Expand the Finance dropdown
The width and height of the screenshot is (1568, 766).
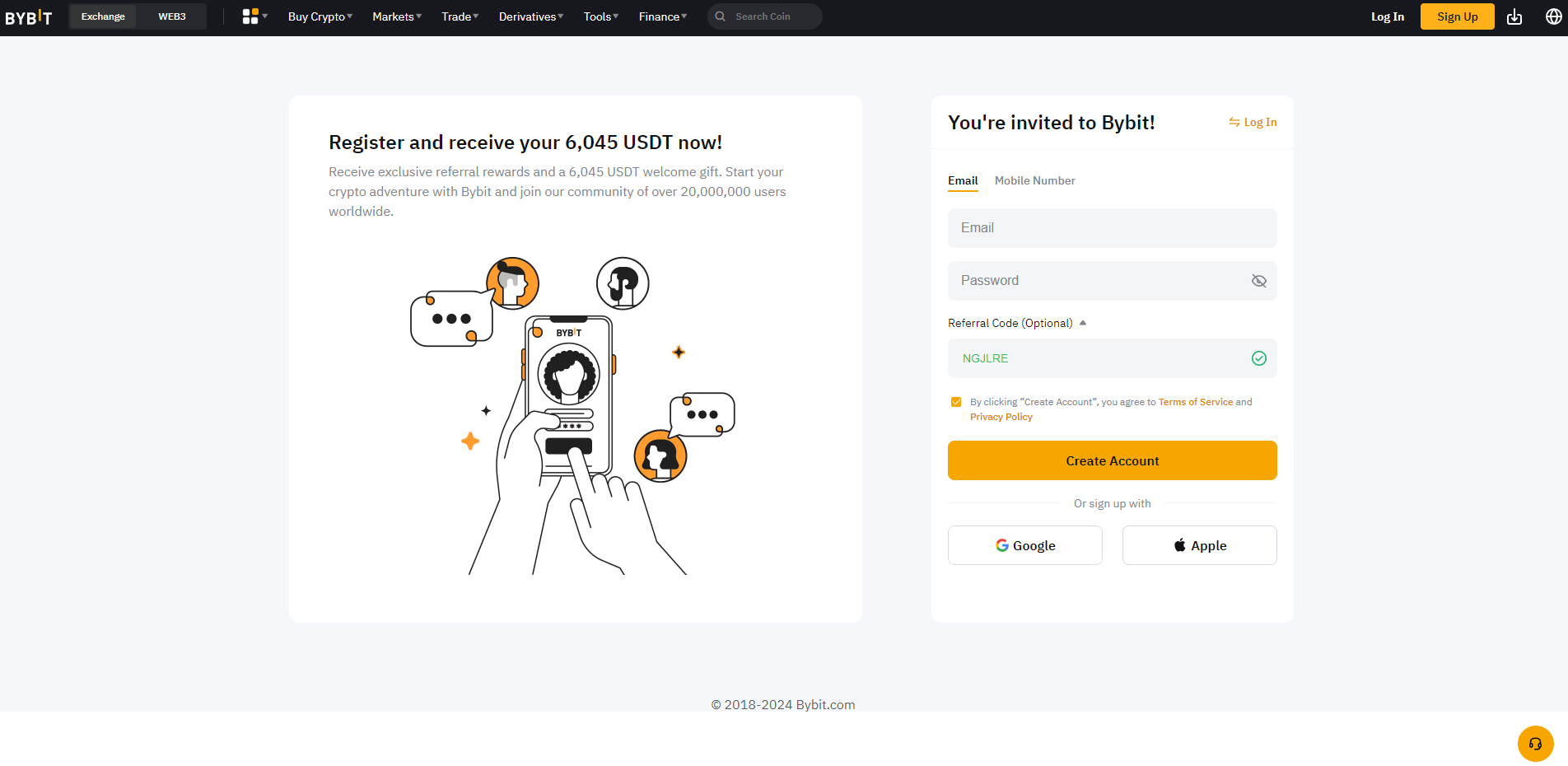(x=663, y=16)
